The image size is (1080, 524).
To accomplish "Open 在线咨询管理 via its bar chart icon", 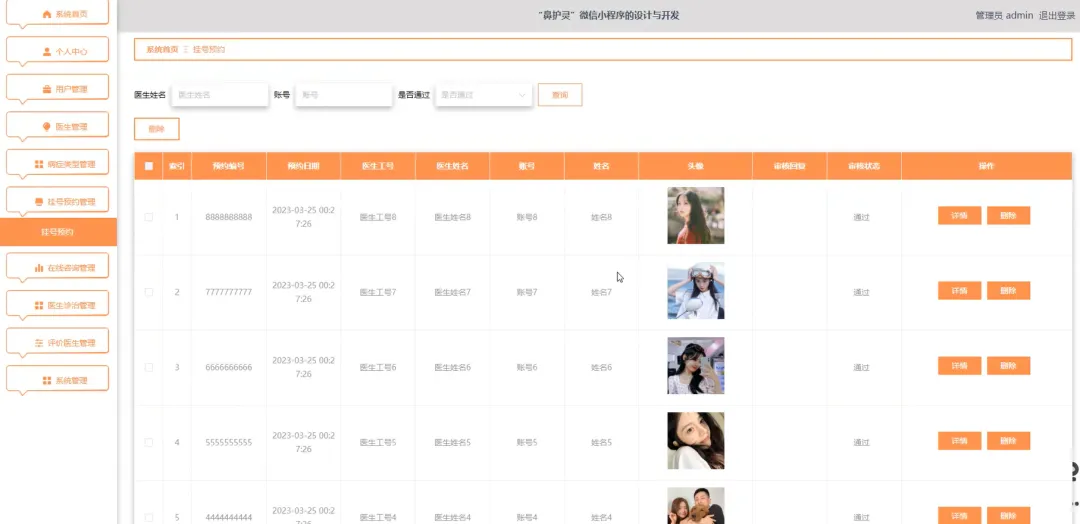I will pos(39,268).
